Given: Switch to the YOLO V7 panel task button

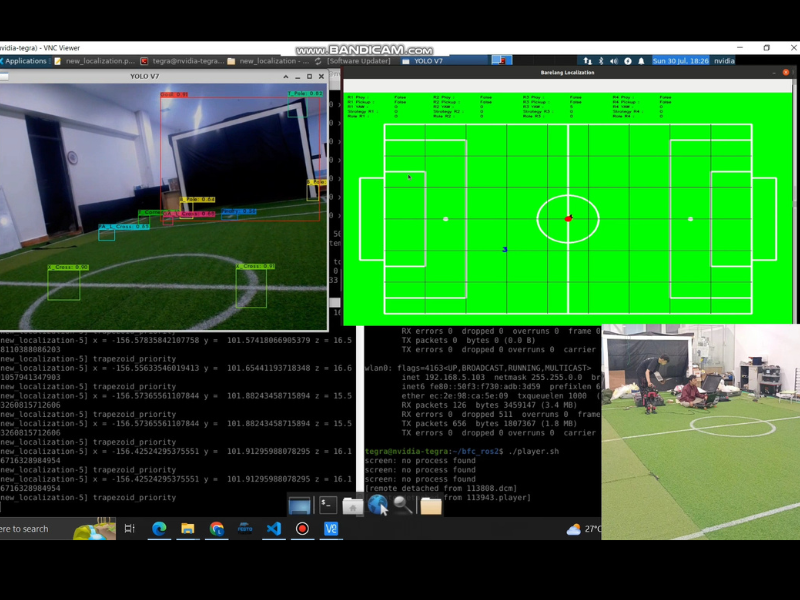Looking at the screenshot, I should [x=427, y=61].
